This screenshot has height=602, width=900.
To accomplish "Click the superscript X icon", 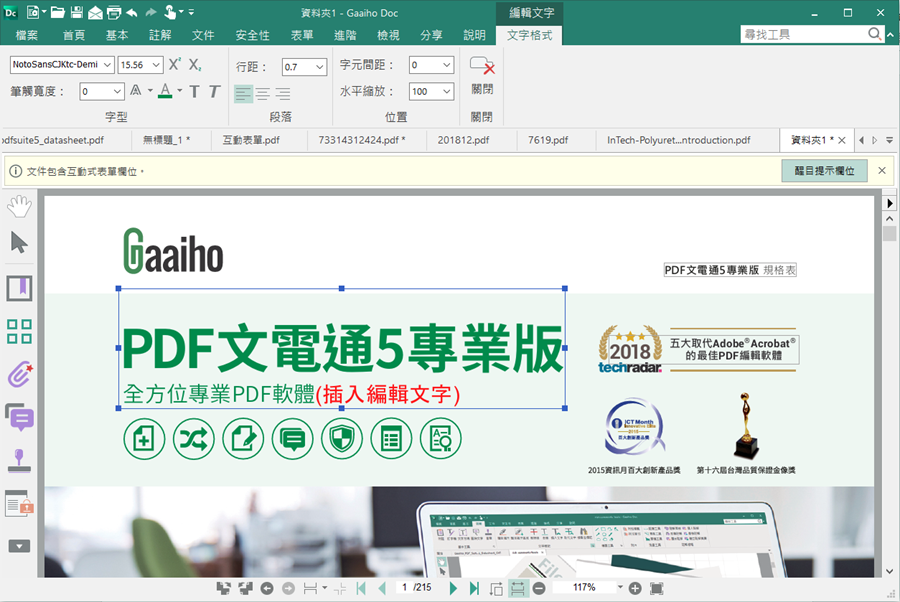I will 174,65.
